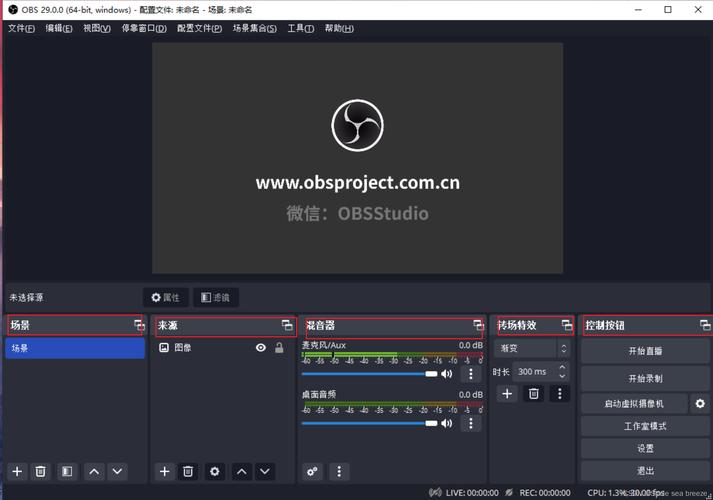
Task: Click Exit button in Controls
Action: (x=645, y=471)
